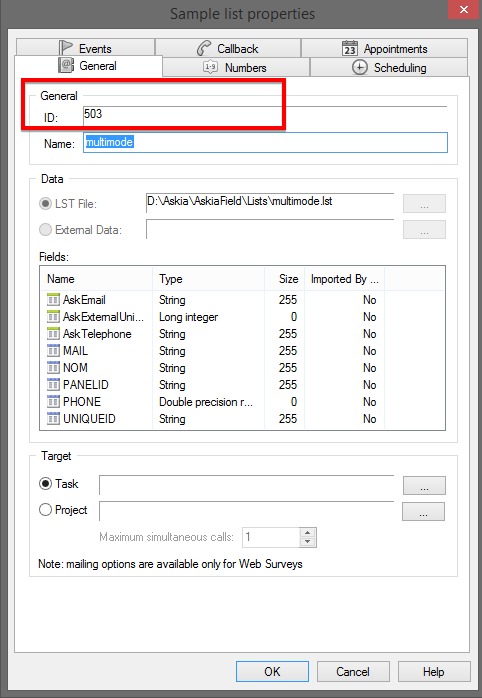Select the AskEmail field table icon
Image resolution: width=482 pixels, height=698 pixels.
[53, 300]
